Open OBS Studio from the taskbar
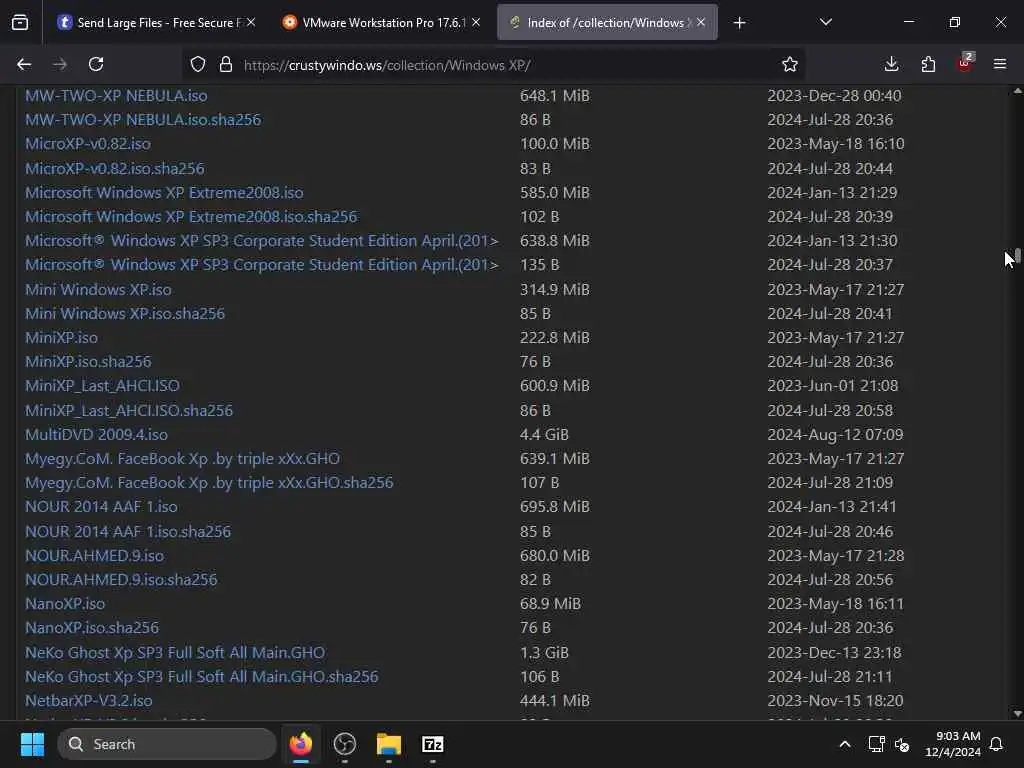Screen dimensions: 1024x768 click(345, 744)
